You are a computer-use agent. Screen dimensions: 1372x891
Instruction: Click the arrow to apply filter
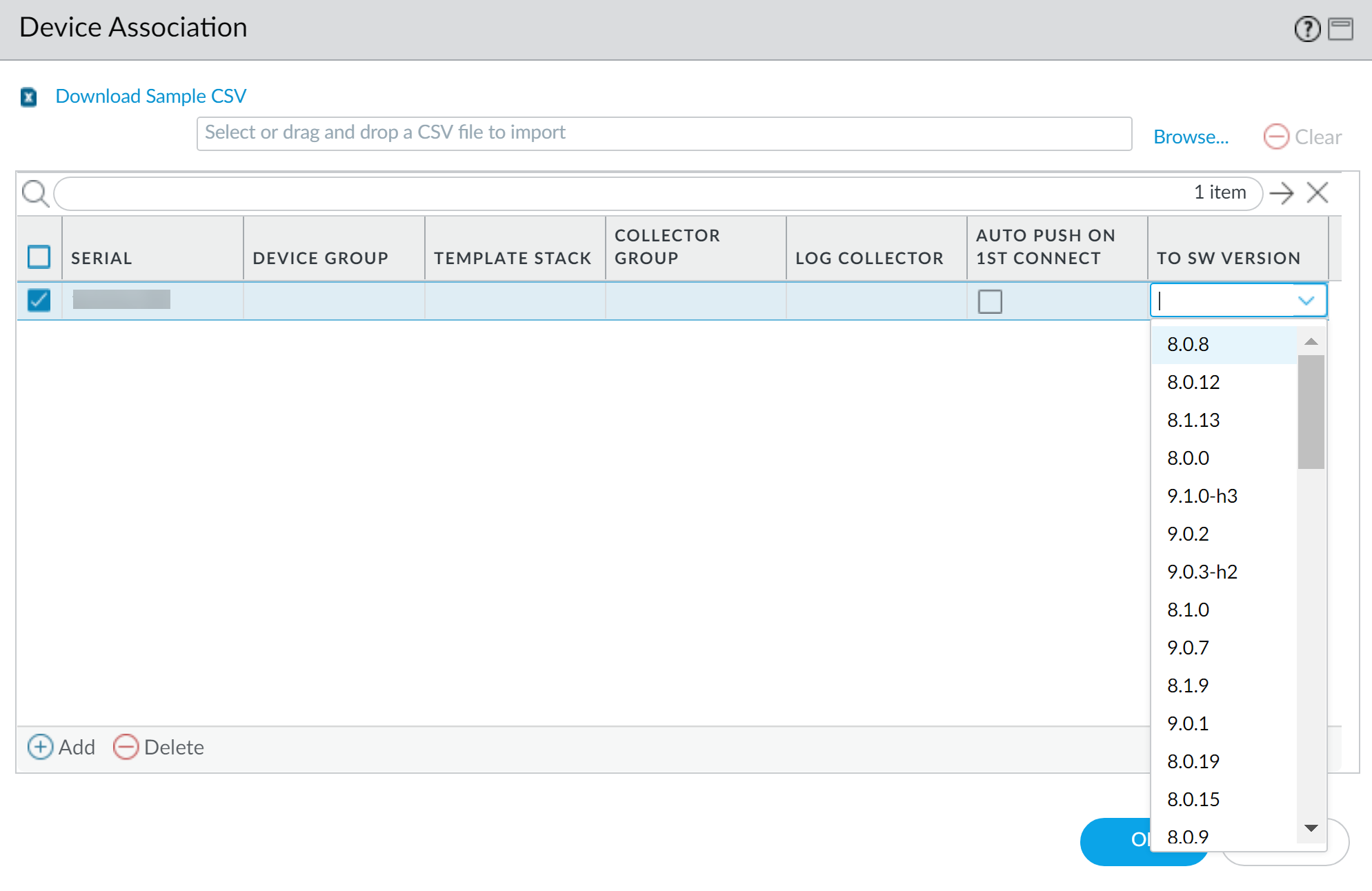click(x=1281, y=193)
